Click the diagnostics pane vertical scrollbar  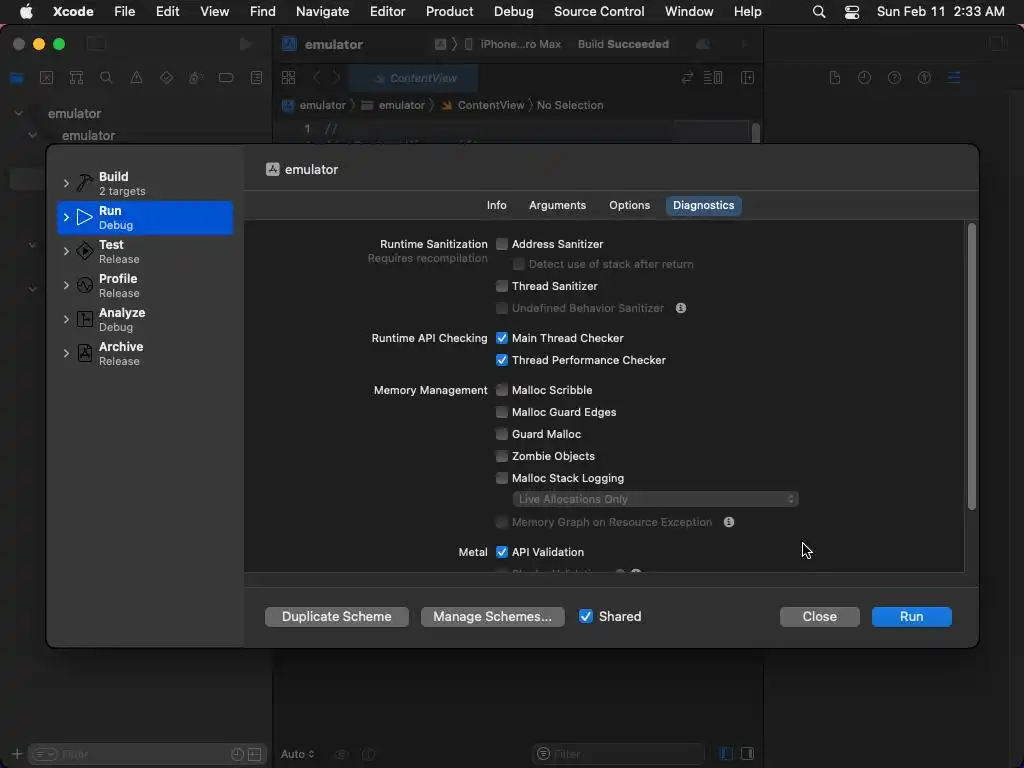(972, 366)
